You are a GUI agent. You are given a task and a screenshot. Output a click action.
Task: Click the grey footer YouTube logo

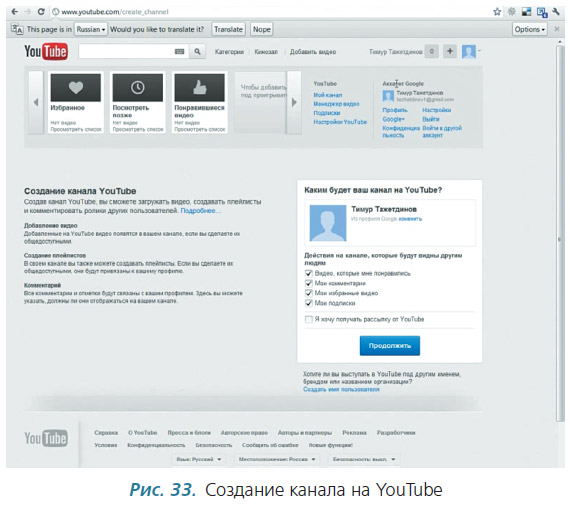46,438
